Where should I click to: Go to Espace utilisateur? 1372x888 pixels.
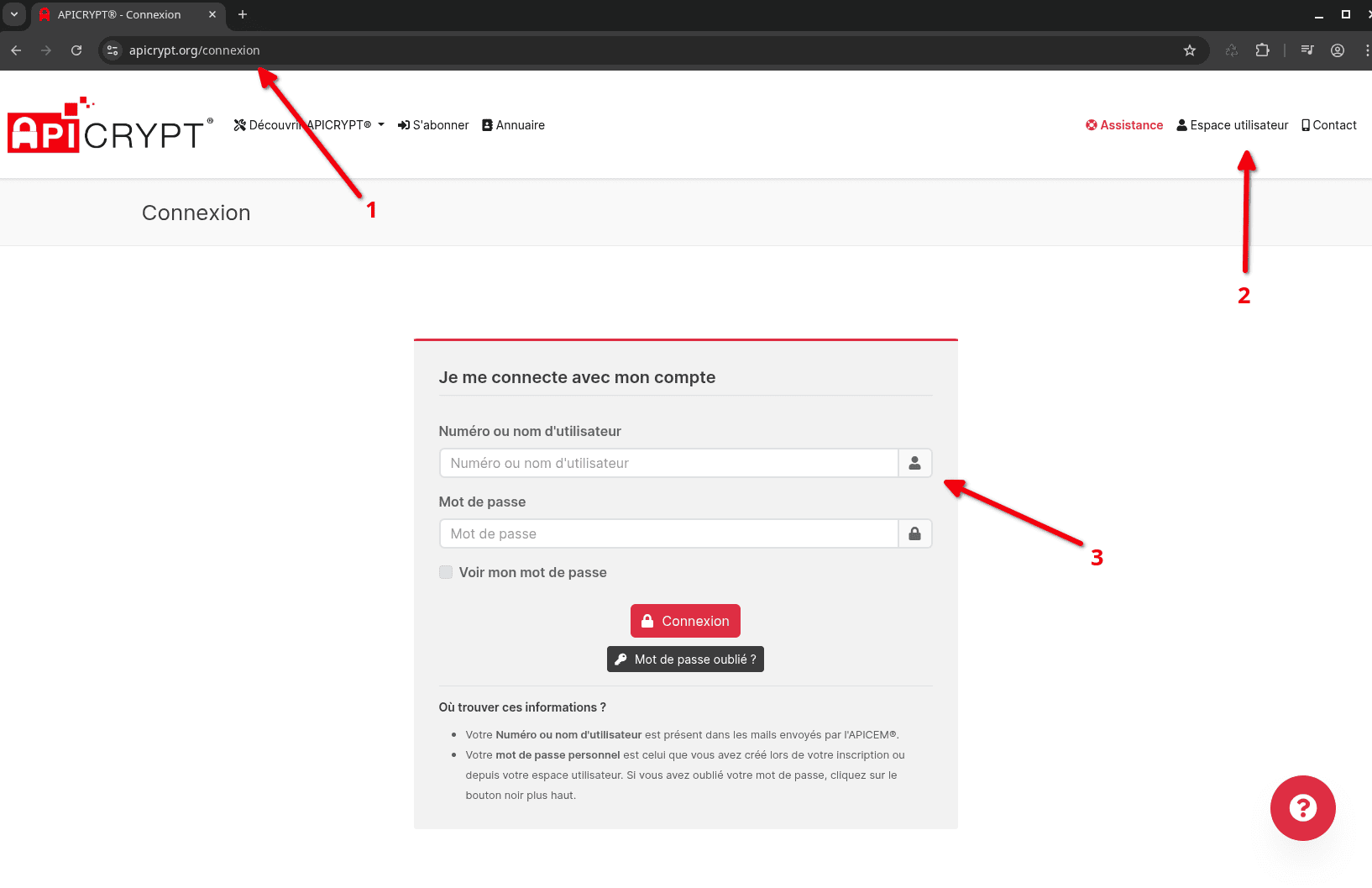pos(1232,125)
